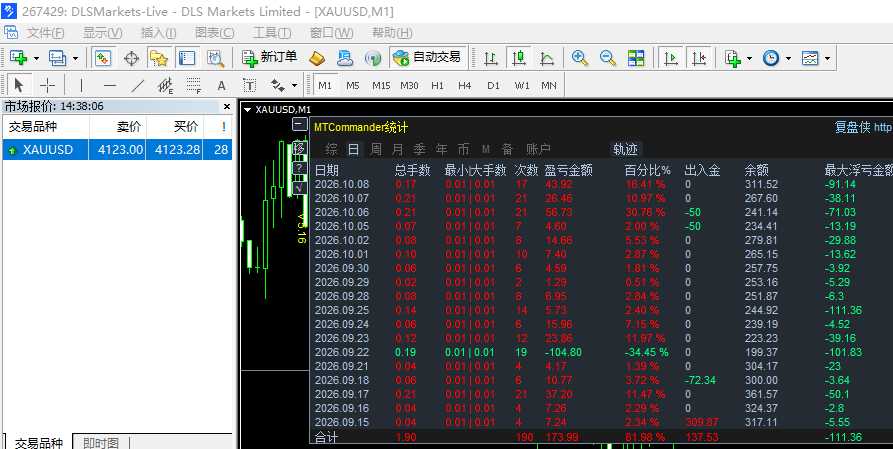The width and height of the screenshot is (893, 449).
Task: Open the Strategy Tester icon
Action: [216, 58]
